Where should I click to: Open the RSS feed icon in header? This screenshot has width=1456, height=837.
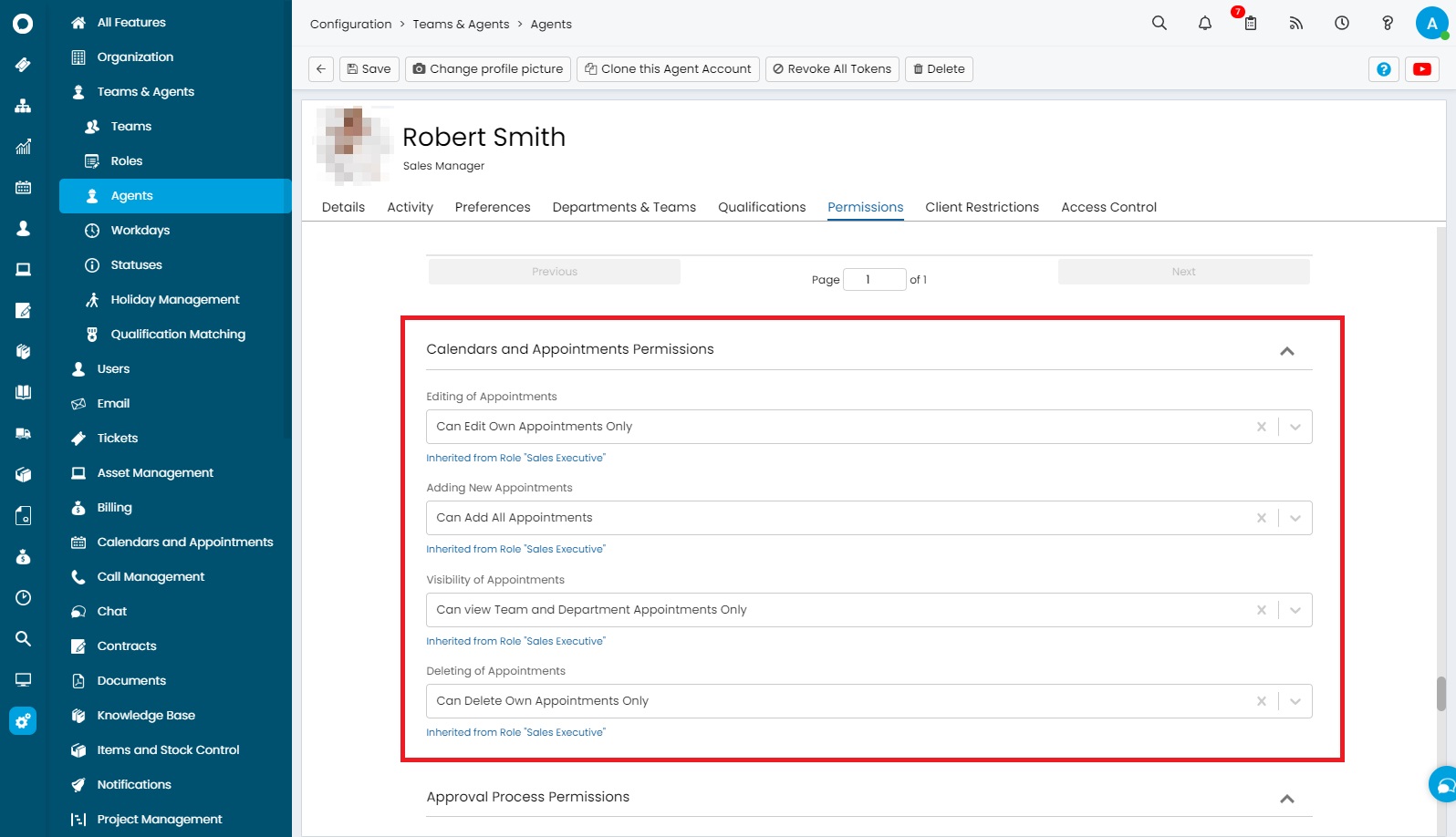[x=1295, y=24]
